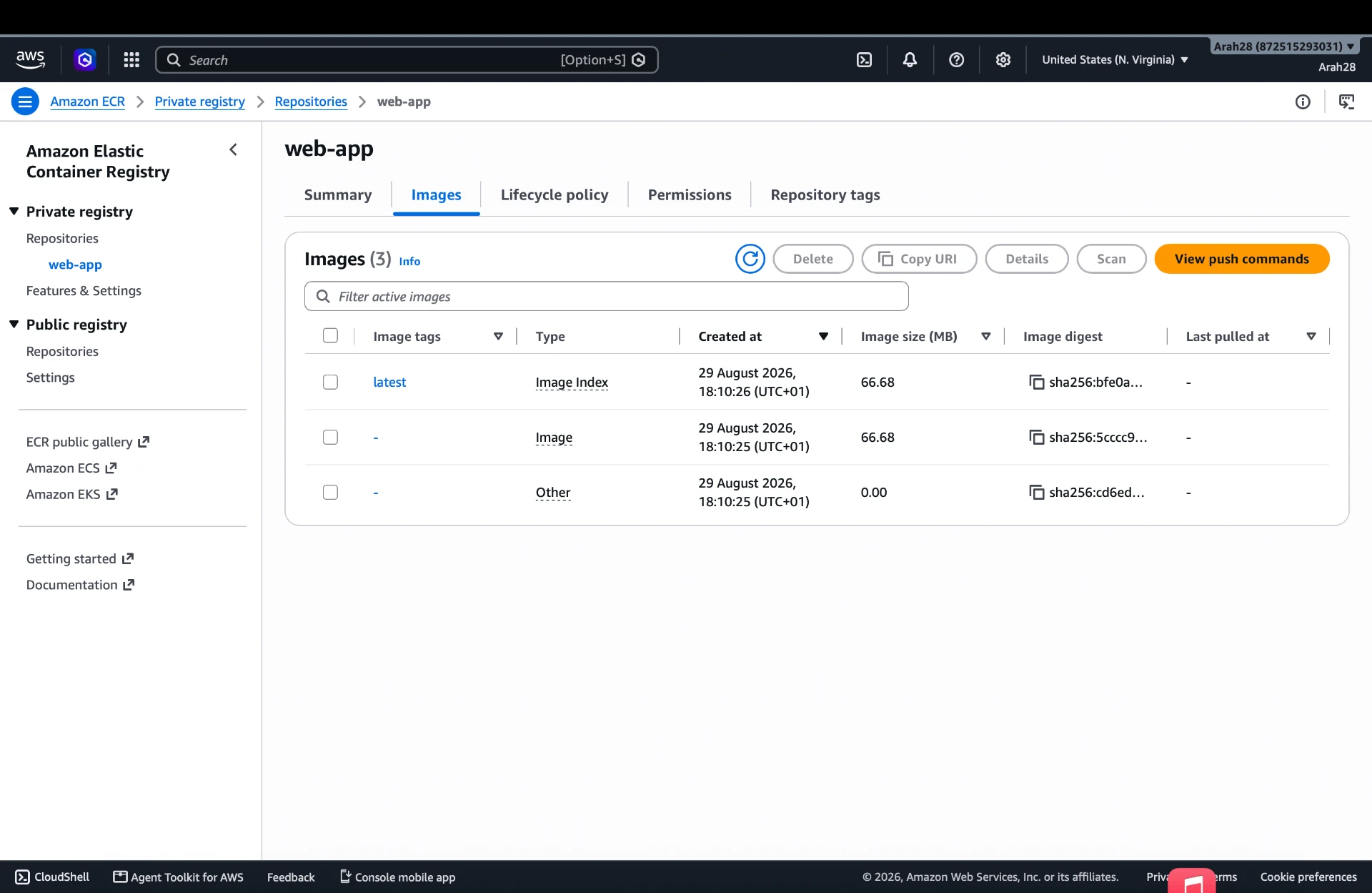This screenshot has width=1372, height=893.
Task: Open the AWS home logo
Action: [30, 60]
